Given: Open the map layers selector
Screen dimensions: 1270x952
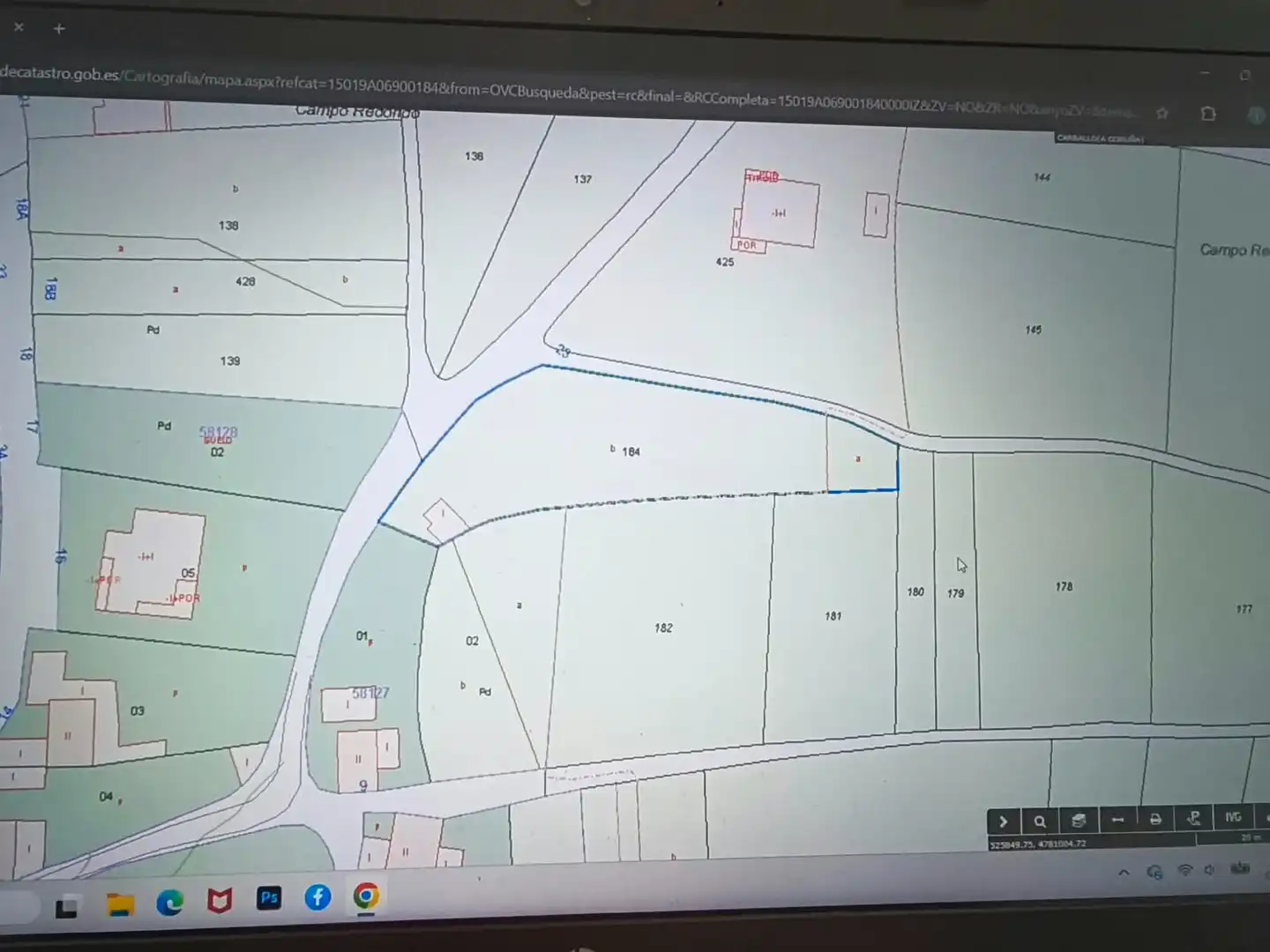Looking at the screenshot, I should pyautogui.click(x=1078, y=821).
